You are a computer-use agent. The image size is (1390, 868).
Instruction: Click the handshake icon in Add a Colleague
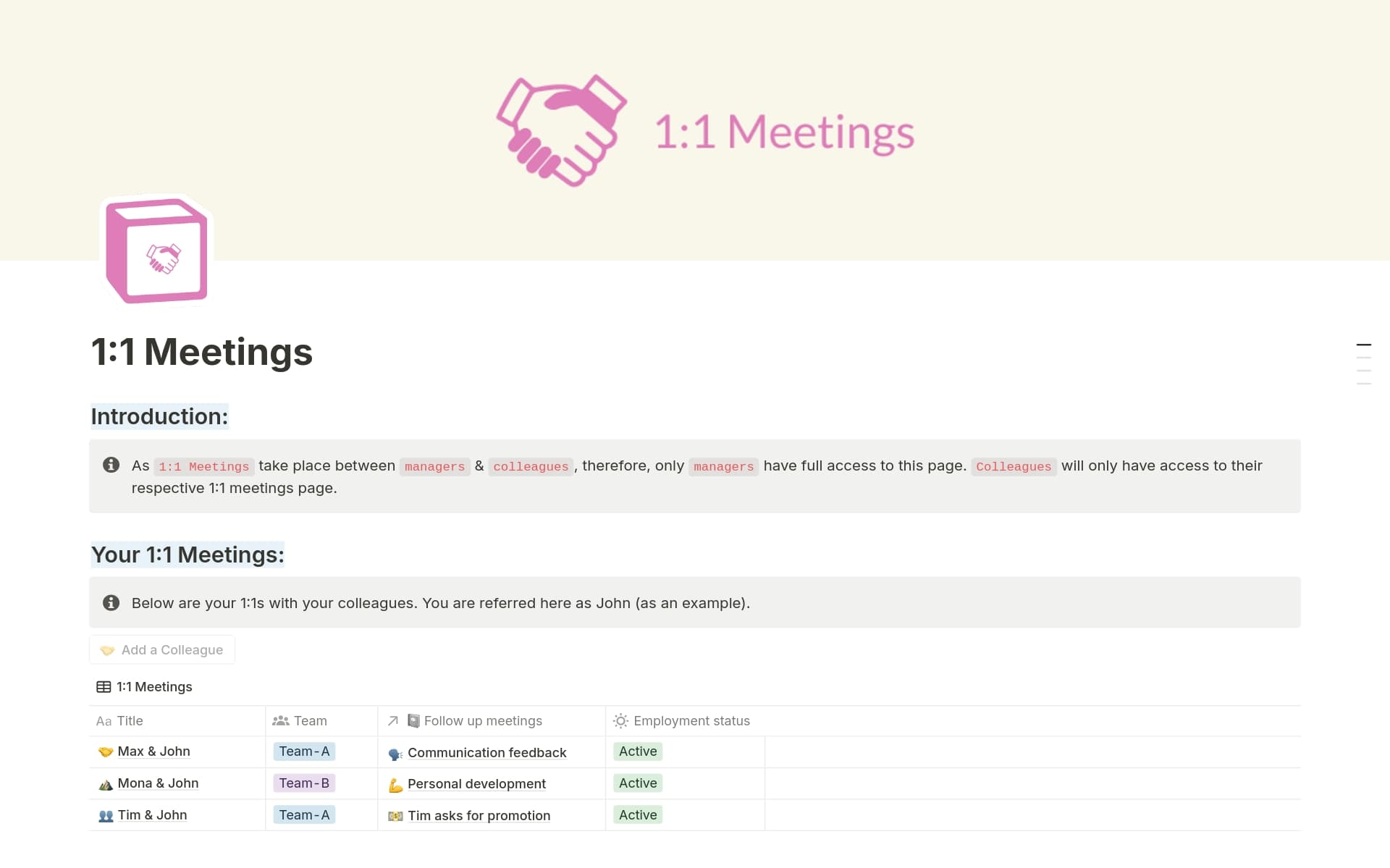pos(106,649)
